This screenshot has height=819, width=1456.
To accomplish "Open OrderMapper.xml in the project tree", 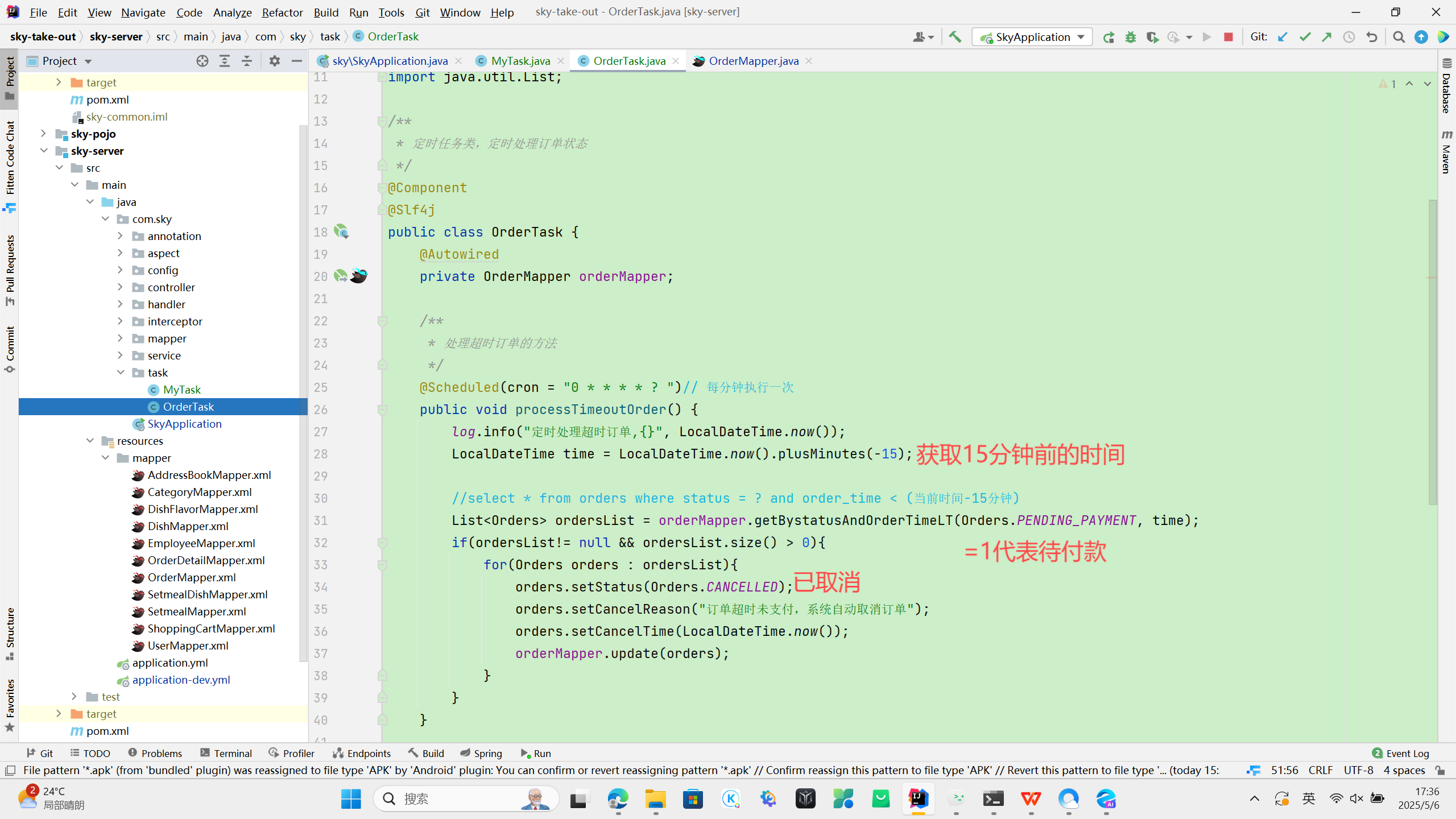I will (191, 577).
